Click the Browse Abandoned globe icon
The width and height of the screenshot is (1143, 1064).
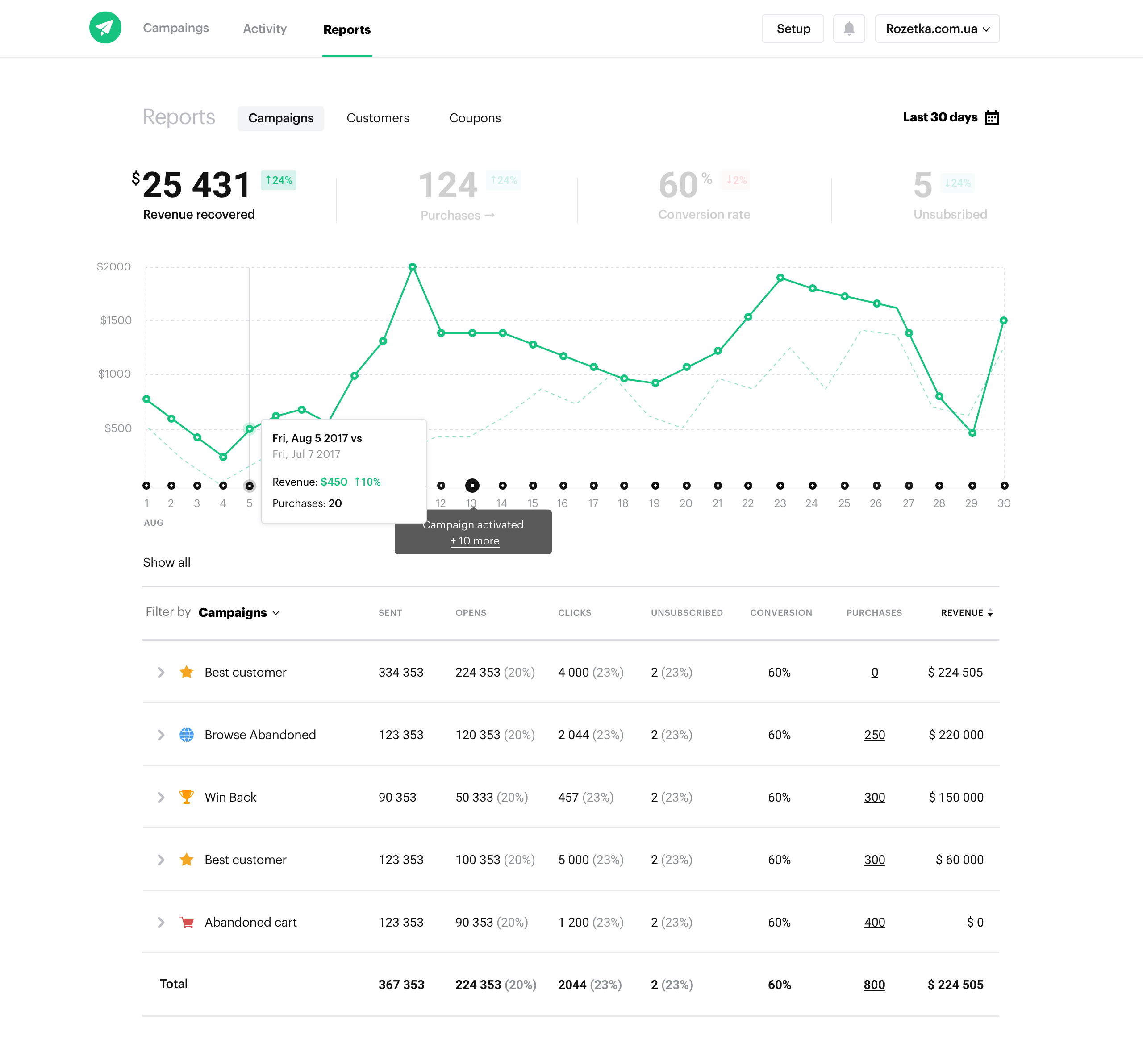(x=186, y=735)
